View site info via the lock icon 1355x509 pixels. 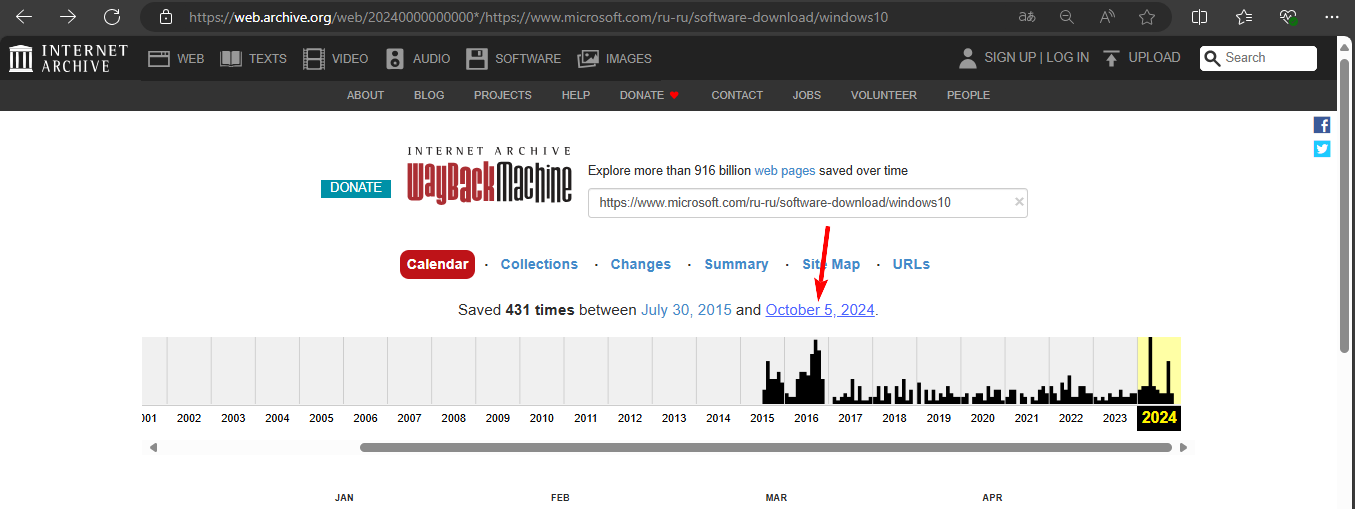point(167,17)
